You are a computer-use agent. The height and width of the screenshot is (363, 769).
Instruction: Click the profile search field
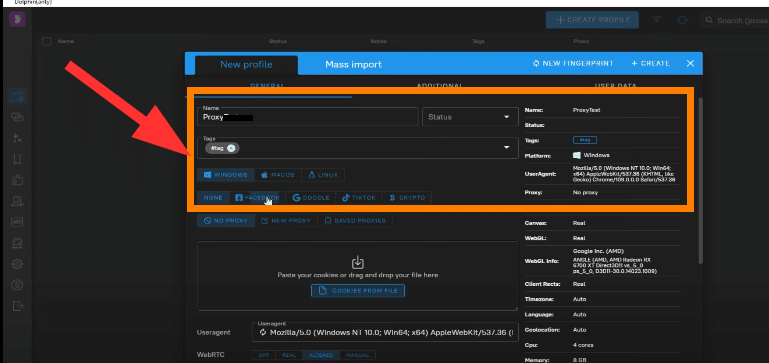click(735, 21)
